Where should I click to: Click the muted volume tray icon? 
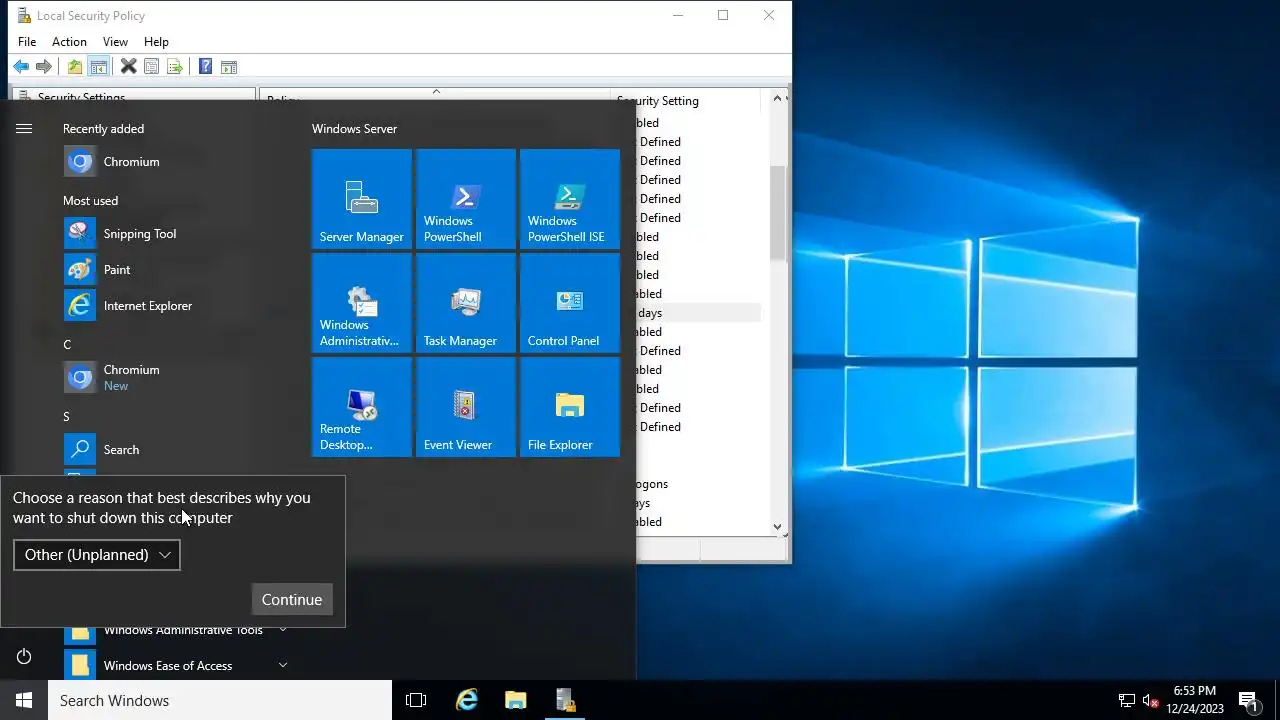(1151, 700)
